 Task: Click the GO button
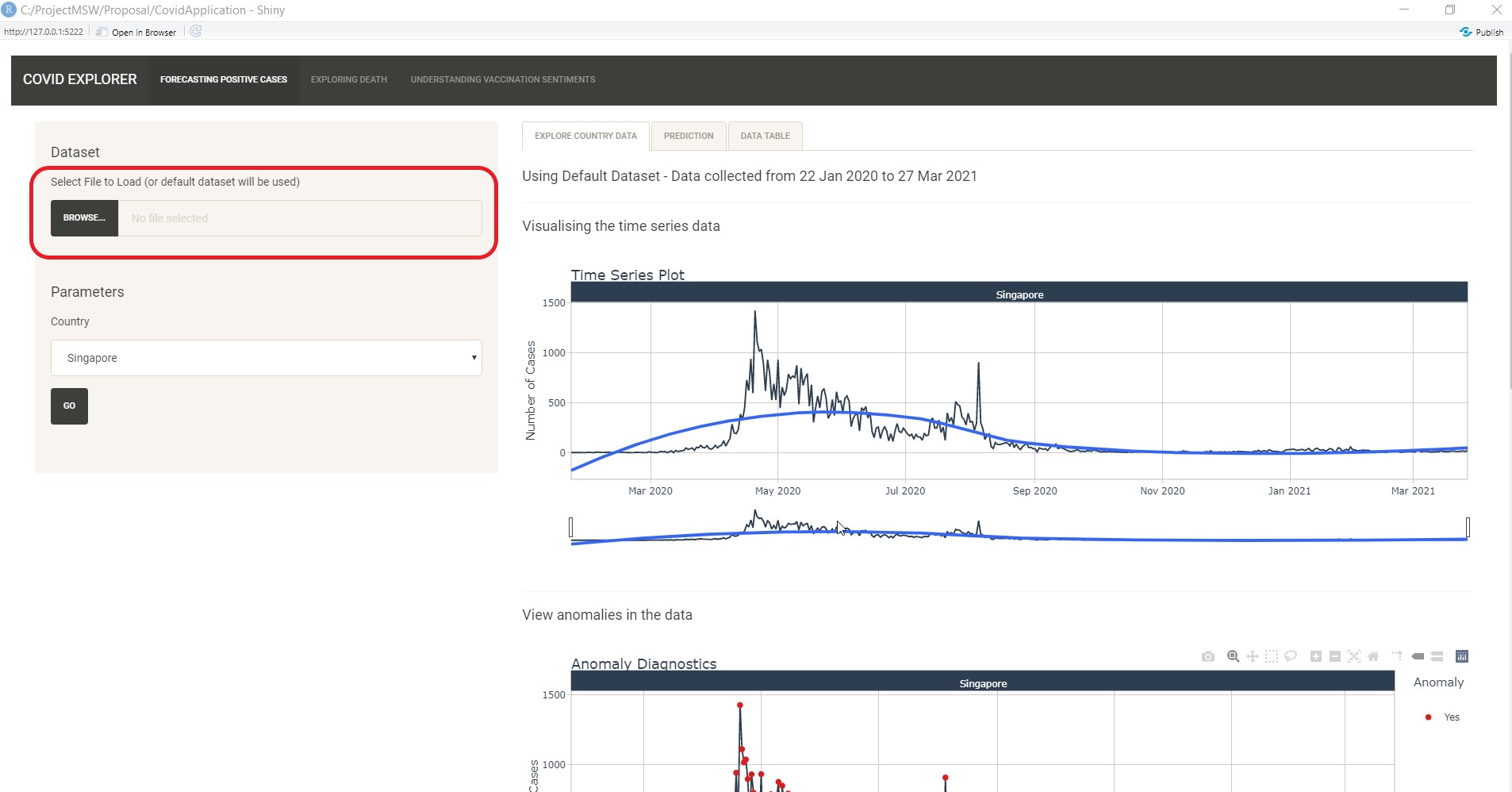pyautogui.click(x=69, y=406)
